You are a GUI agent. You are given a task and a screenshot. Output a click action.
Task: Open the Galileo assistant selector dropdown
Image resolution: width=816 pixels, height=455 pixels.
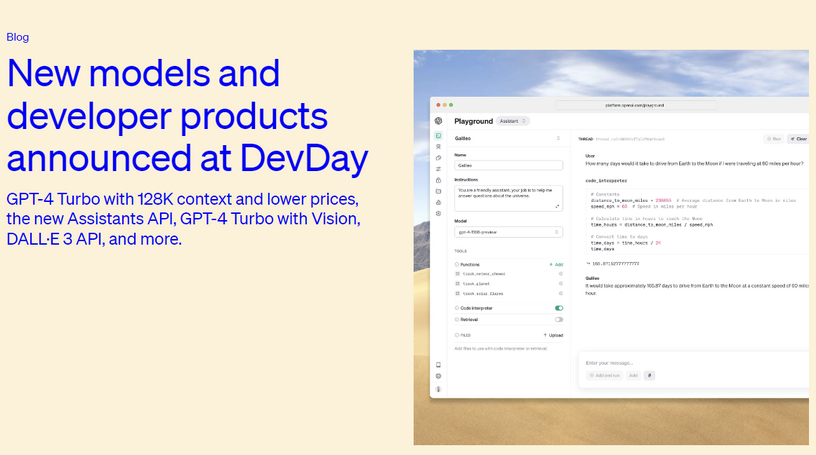click(x=508, y=138)
